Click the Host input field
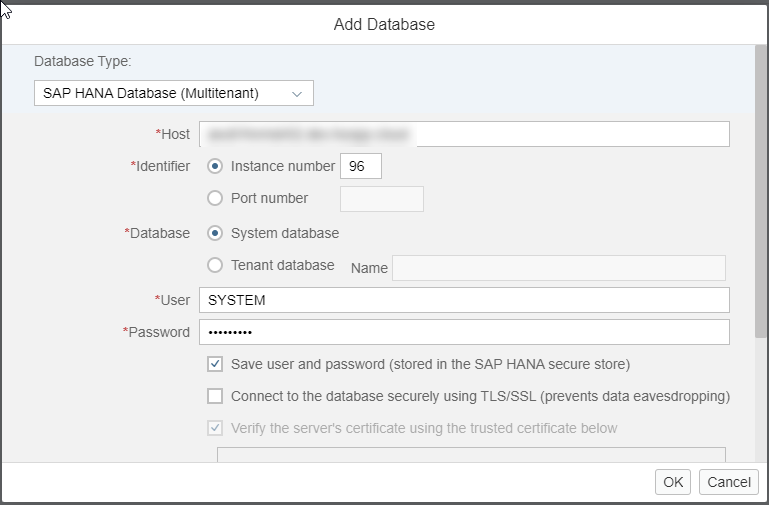Image resolution: width=769 pixels, height=505 pixels. tap(464, 134)
